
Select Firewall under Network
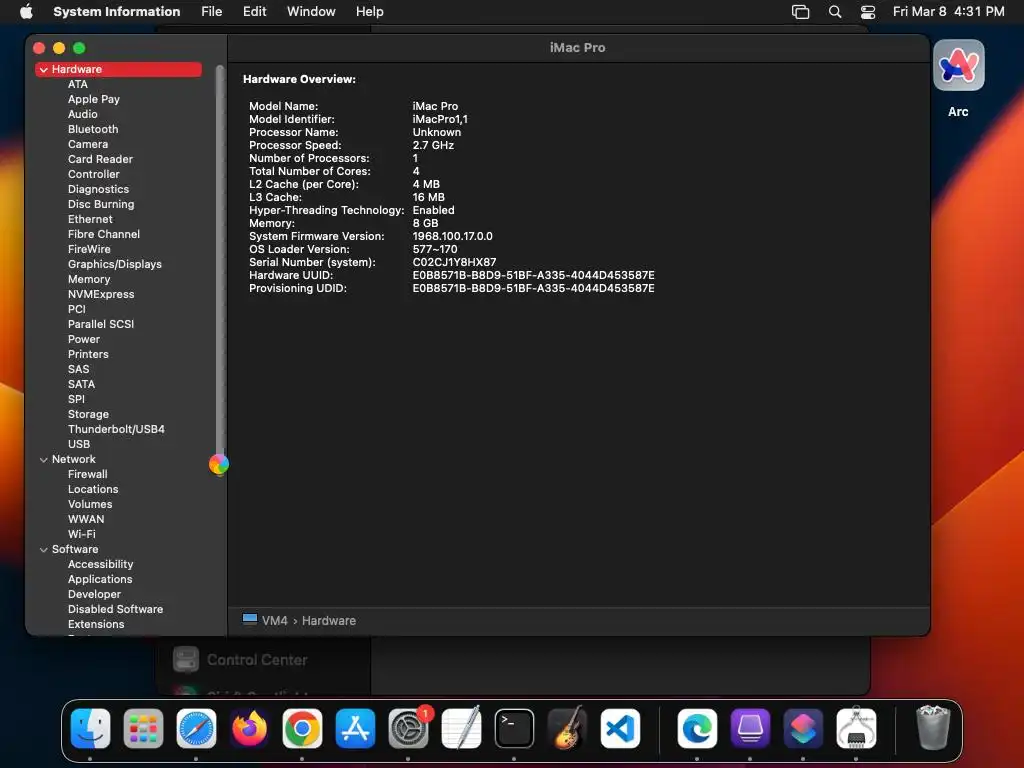coord(88,475)
